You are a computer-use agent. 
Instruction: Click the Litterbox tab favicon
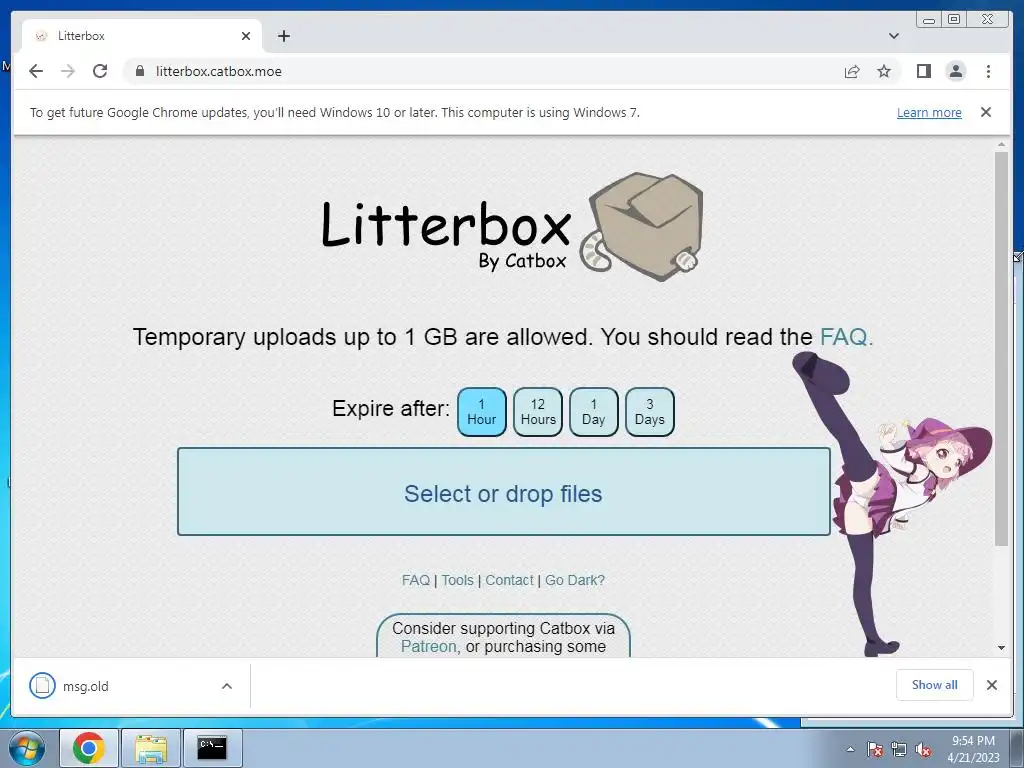[41, 36]
